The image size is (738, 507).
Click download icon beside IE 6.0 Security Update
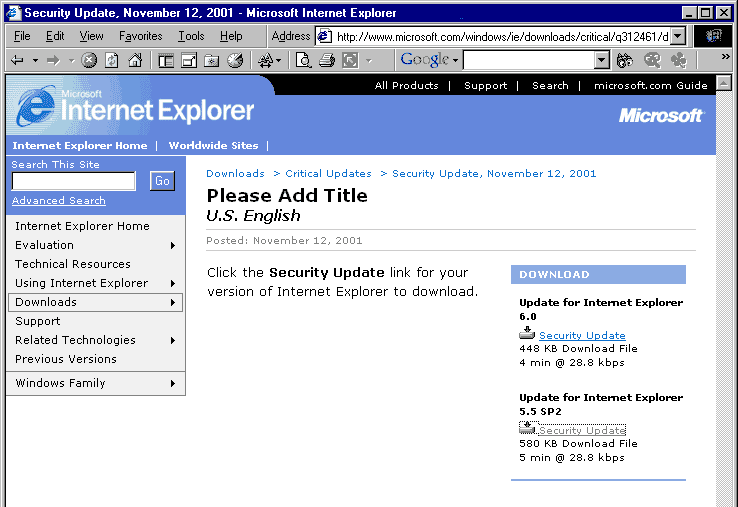tap(527, 333)
